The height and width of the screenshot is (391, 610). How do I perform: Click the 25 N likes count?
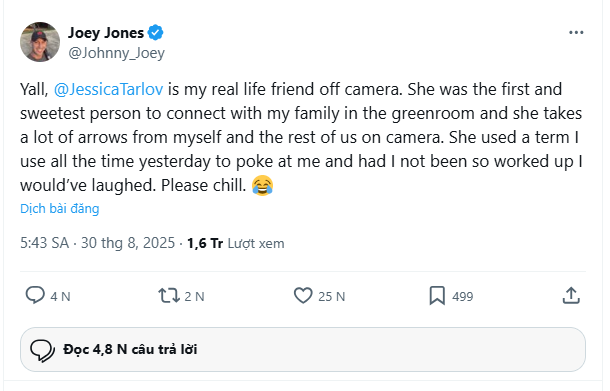click(x=331, y=297)
